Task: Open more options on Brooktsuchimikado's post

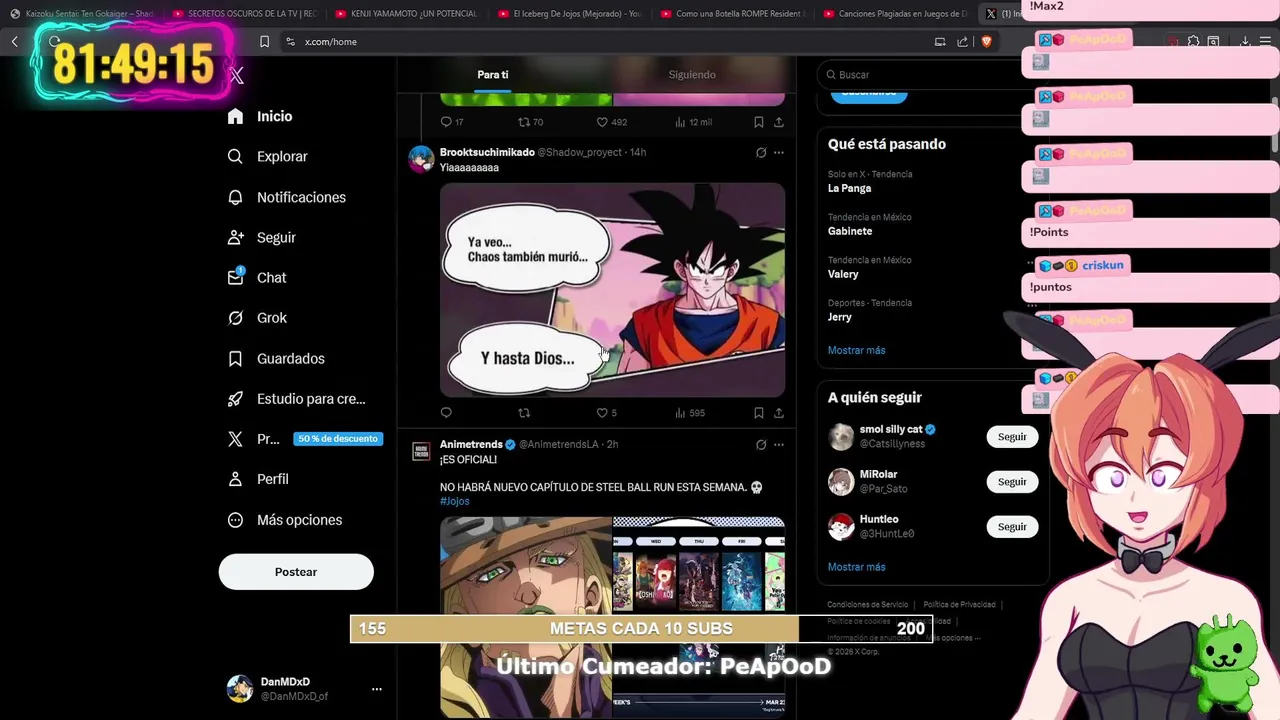Action: pos(779,152)
